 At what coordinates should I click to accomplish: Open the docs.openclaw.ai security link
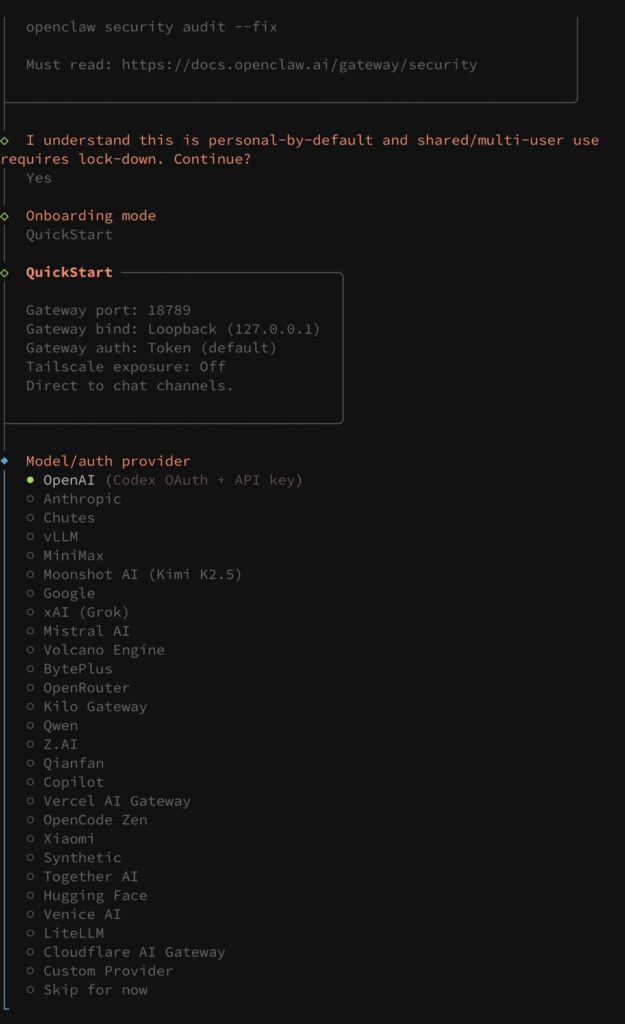(x=299, y=65)
